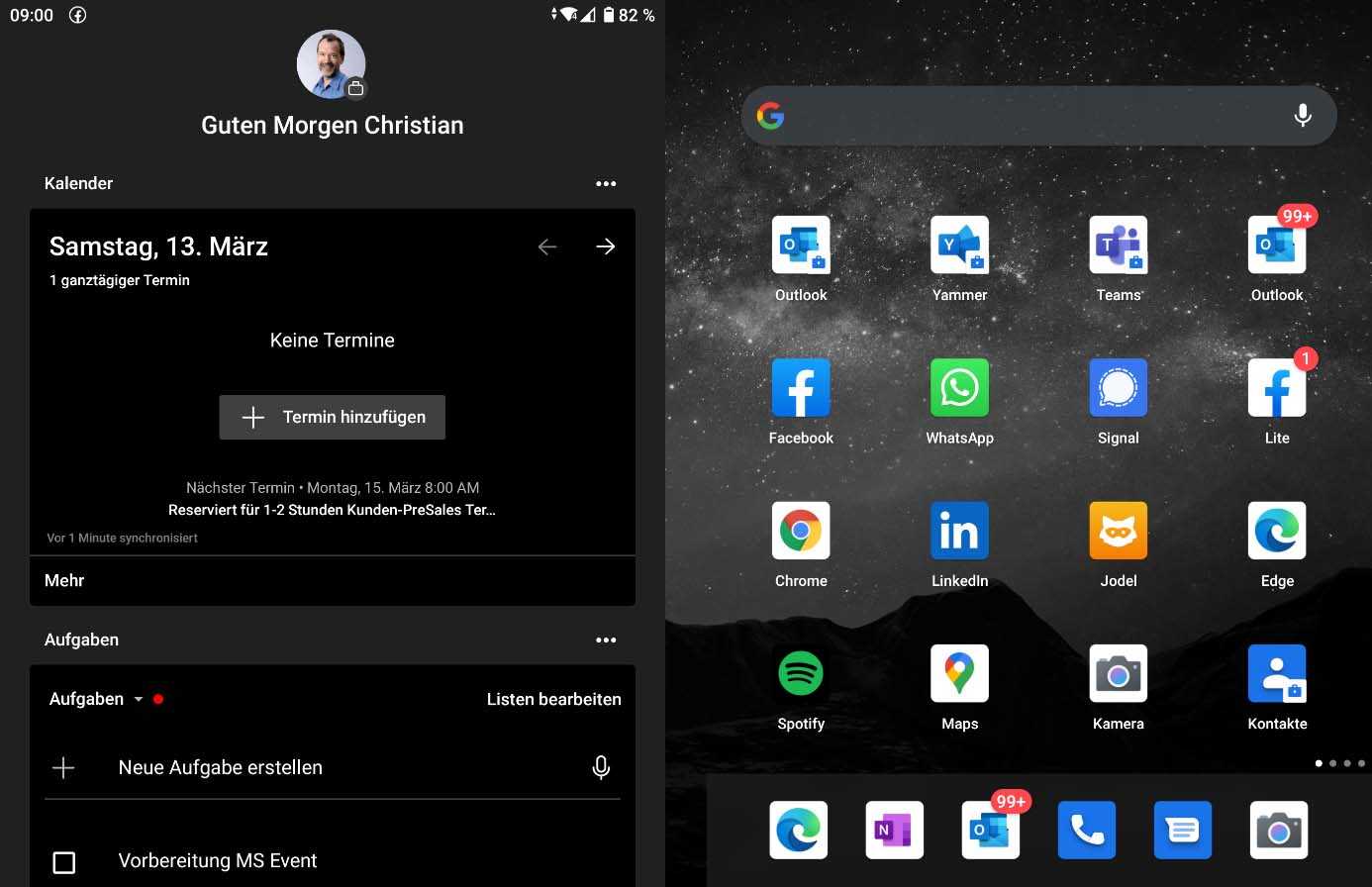Tap the plus icon beside Neue Aufgabe
Screen dimensions: 1372x887
tap(63, 767)
